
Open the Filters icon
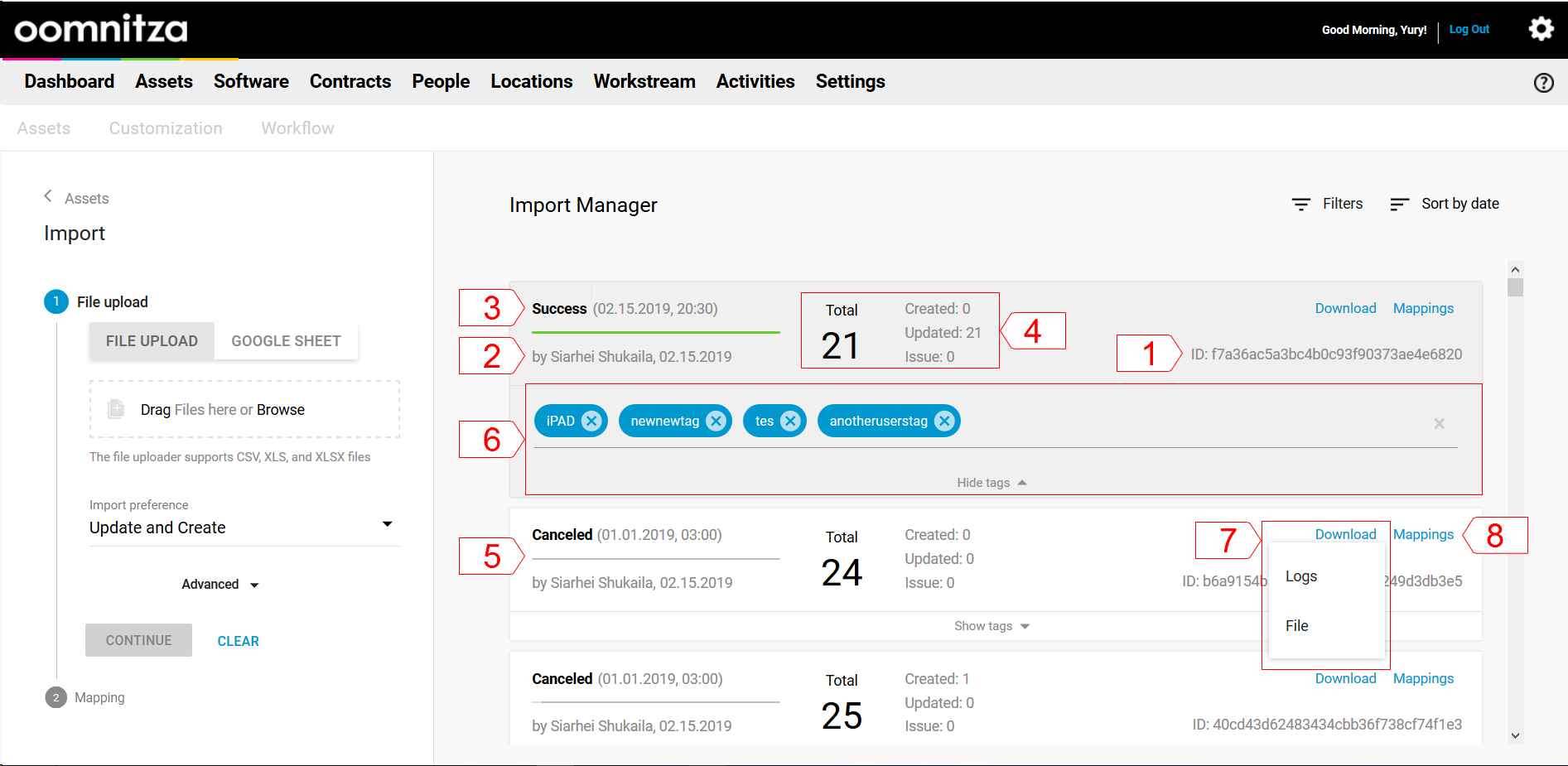point(1301,204)
